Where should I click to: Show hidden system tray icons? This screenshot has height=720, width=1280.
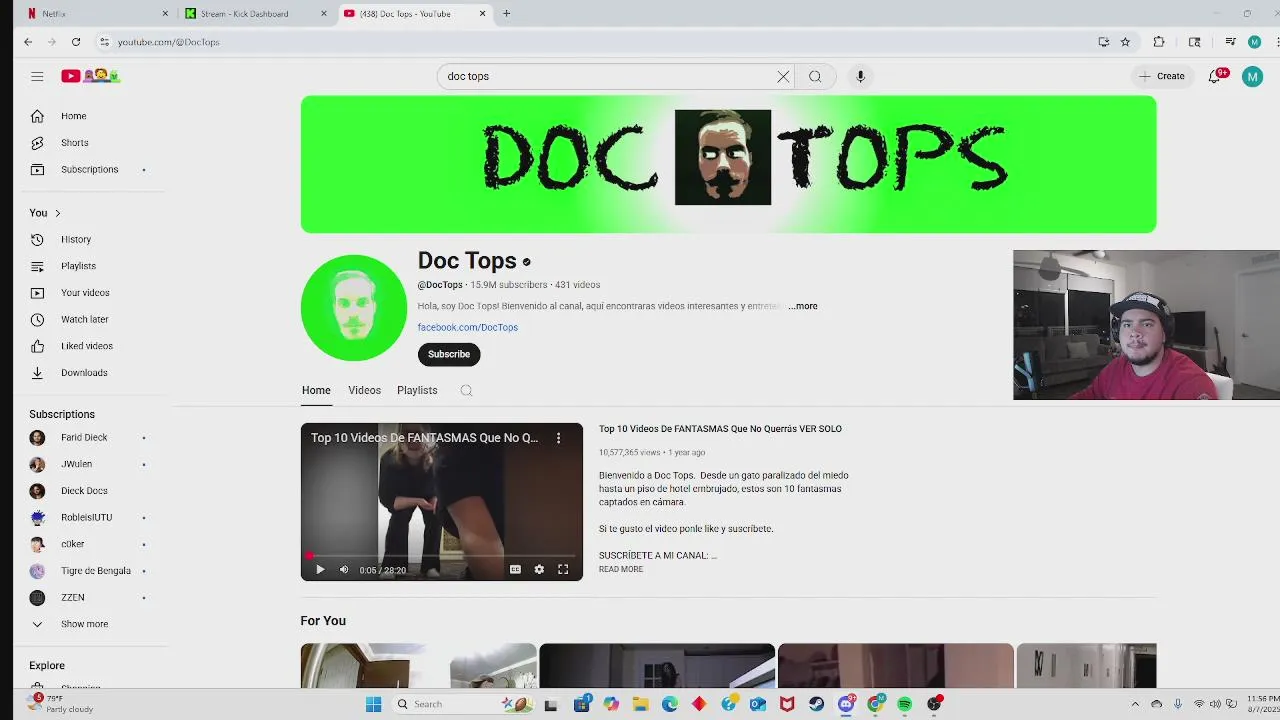tap(1135, 704)
